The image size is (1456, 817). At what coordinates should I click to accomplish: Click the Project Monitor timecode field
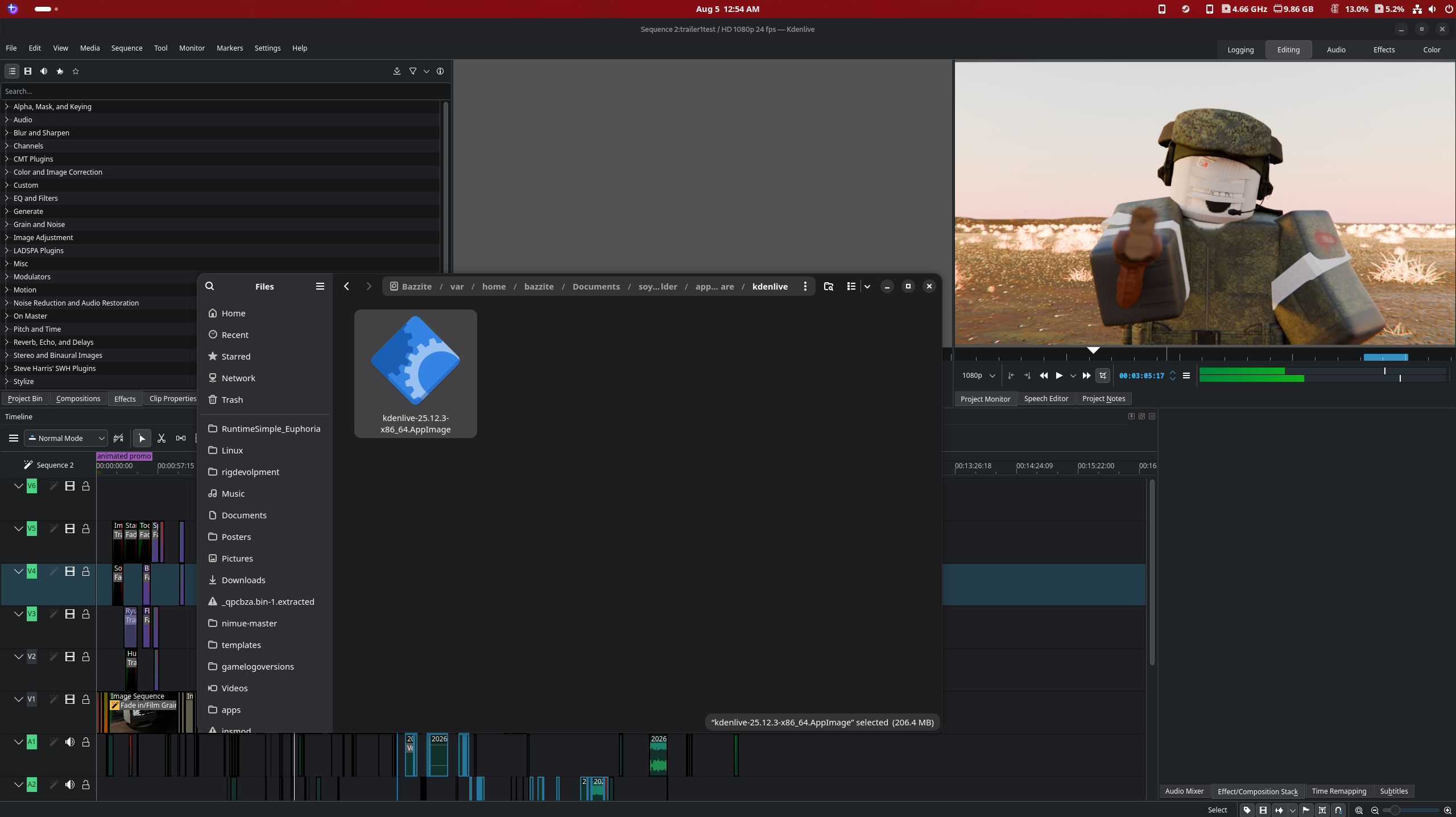(x=1141, y=376)
